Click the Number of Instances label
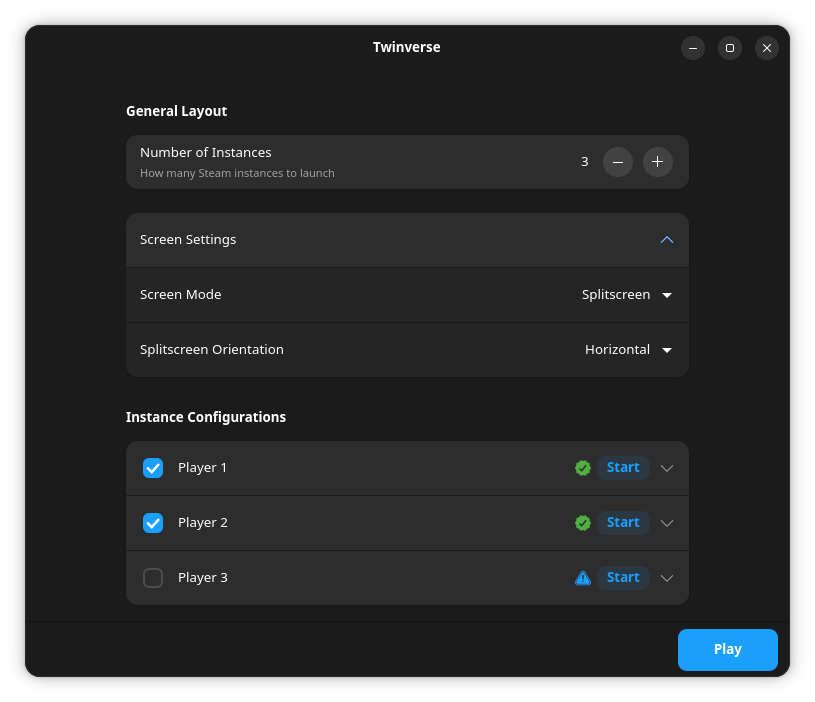The image size is (815, 702). click(x=206, y=153)
